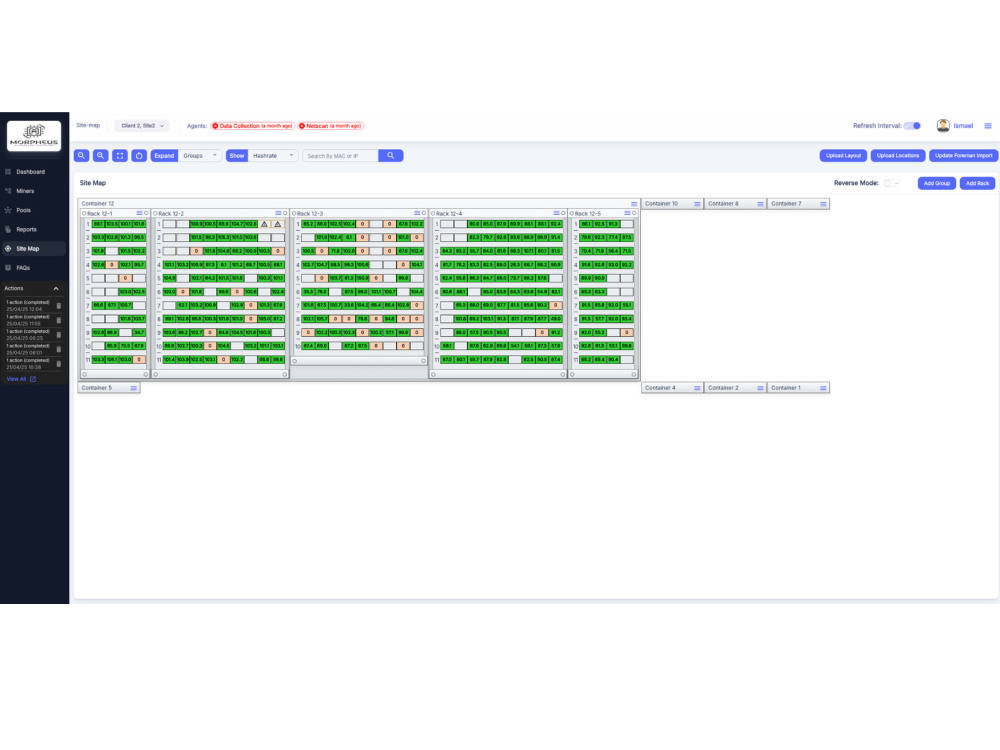The width and height of the screenshot is (1000, 750).
Task: Open the Container 4 menu icon
Action: click(x=697, y=388)
